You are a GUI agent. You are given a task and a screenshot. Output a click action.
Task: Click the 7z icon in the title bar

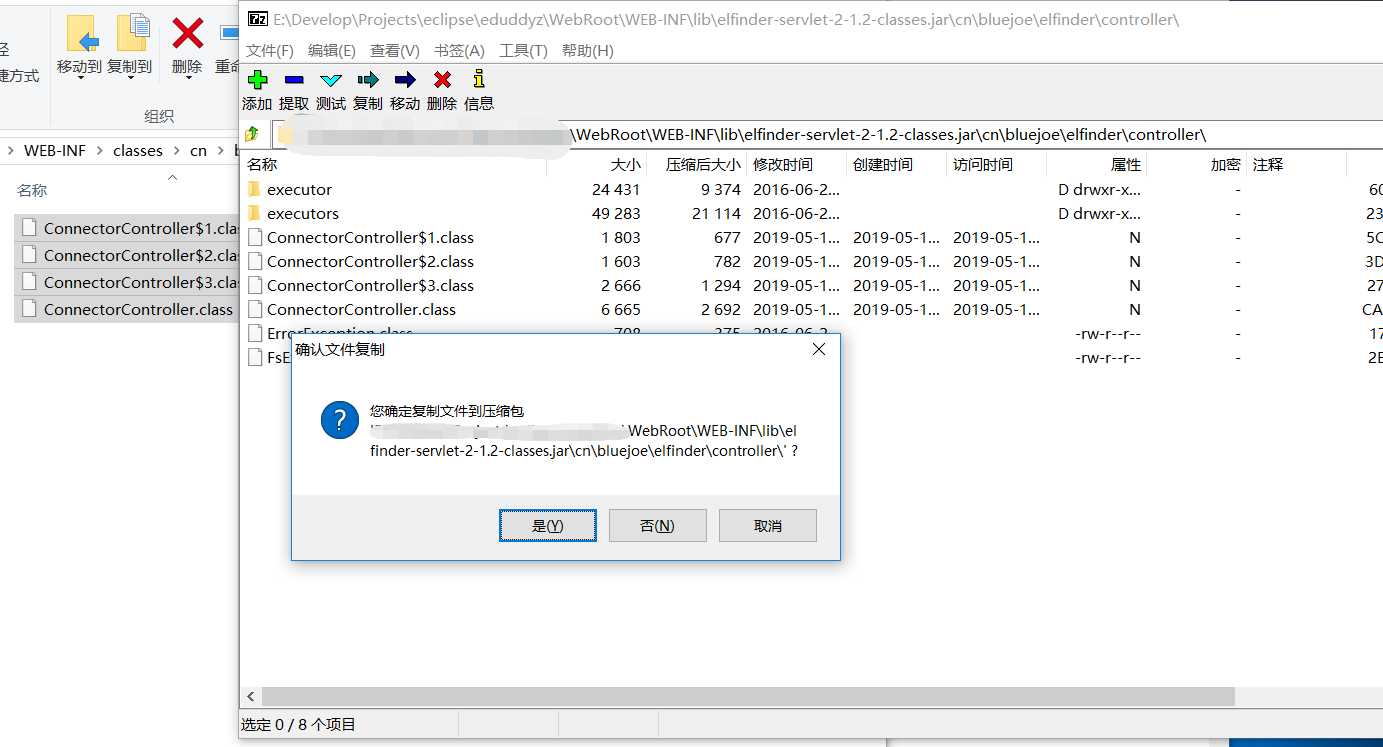coord(258,19)
